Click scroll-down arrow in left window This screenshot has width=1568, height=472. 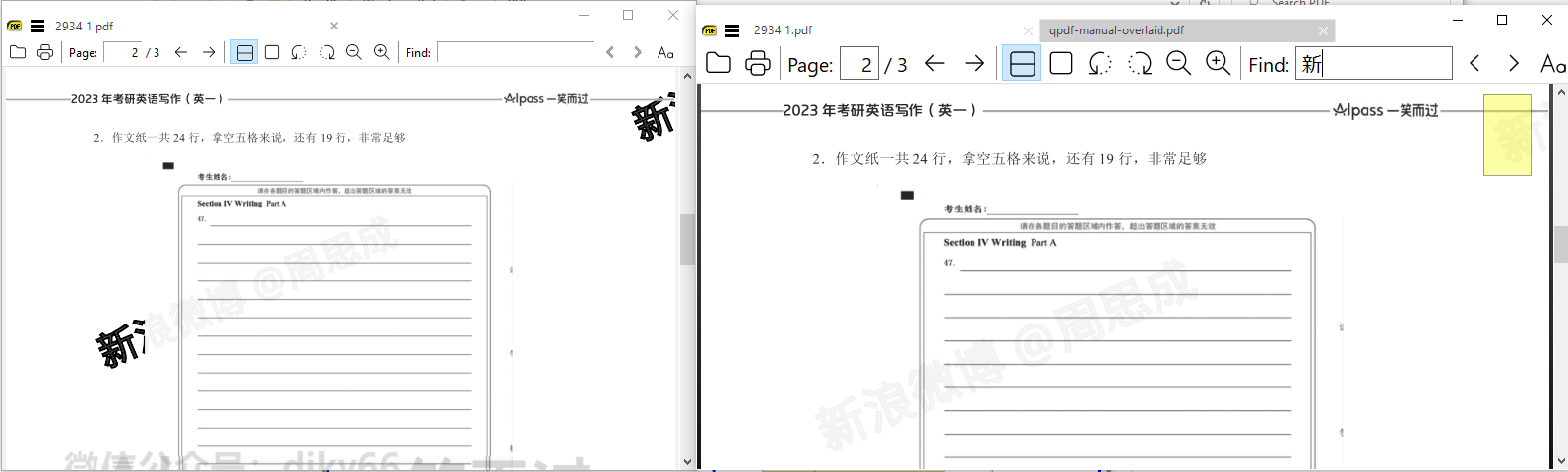(x=687, y=461)
